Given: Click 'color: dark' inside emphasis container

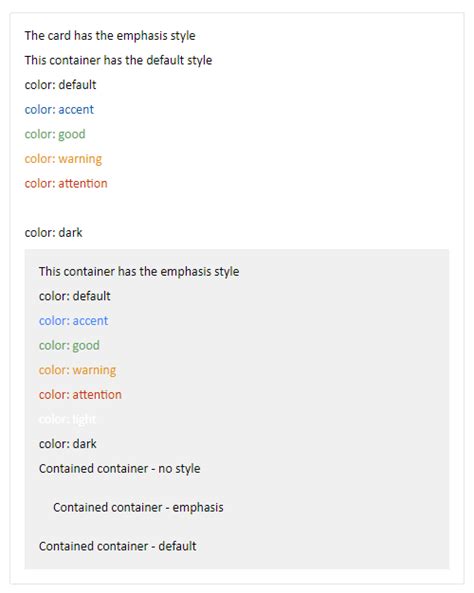Looking at the screenshot, I should [x=68, y=444].
